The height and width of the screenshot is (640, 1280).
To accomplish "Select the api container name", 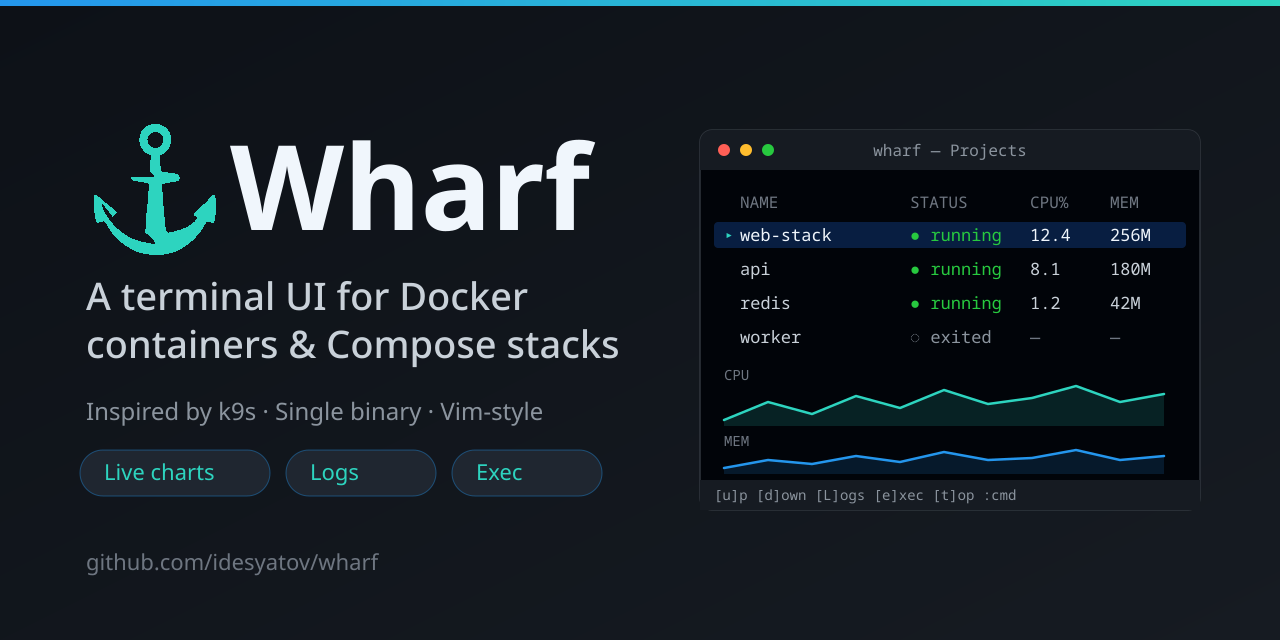I will click(x=755, y=270).
